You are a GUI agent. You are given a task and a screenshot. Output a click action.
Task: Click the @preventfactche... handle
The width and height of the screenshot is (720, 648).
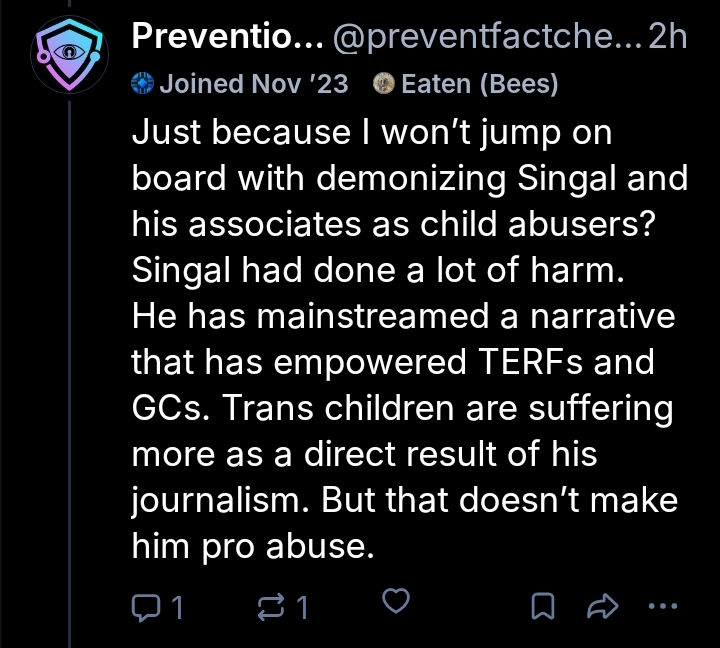(x=484, y=40)
